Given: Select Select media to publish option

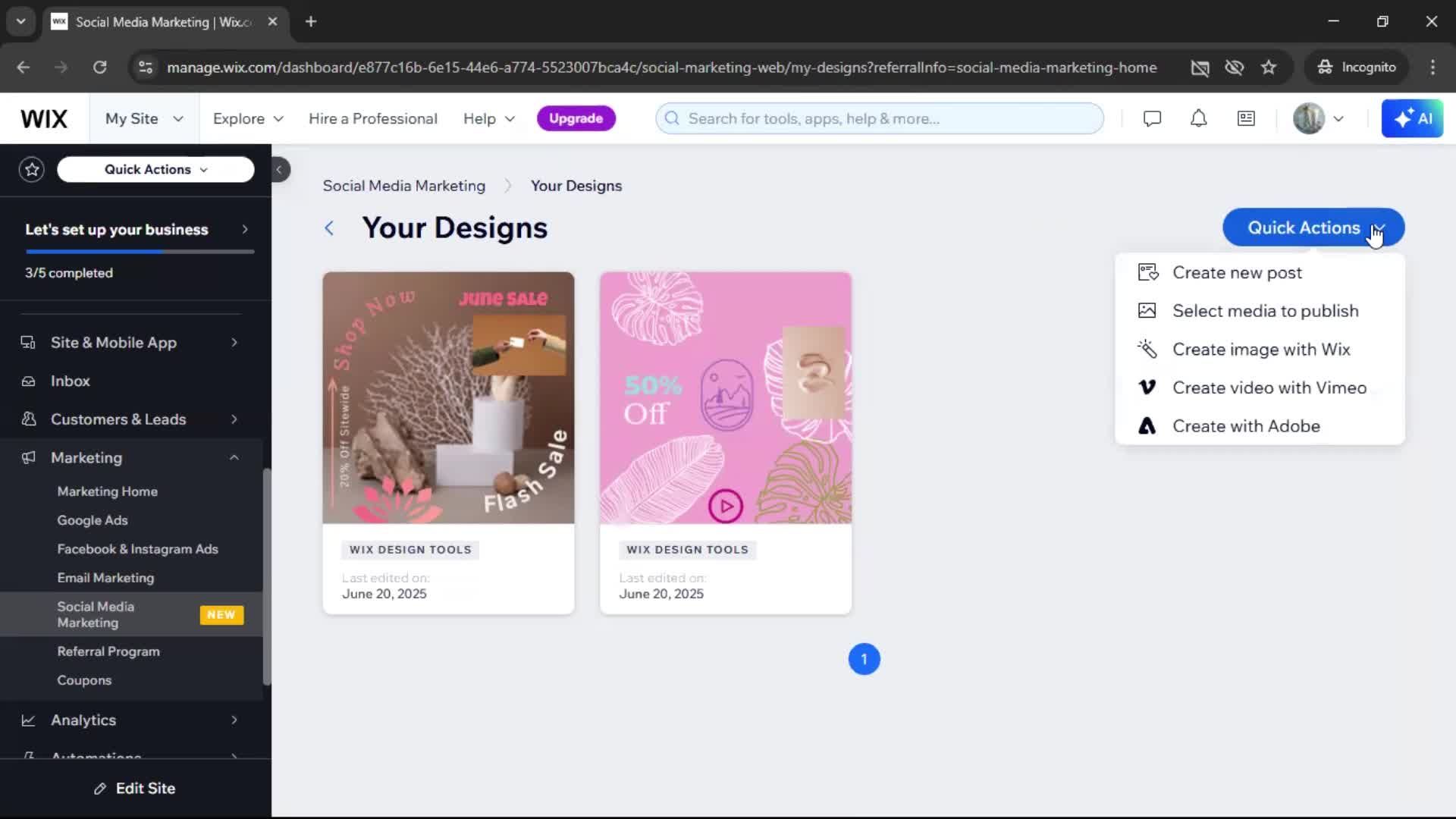Looking at the screenshot, I should coord(1260,311).
